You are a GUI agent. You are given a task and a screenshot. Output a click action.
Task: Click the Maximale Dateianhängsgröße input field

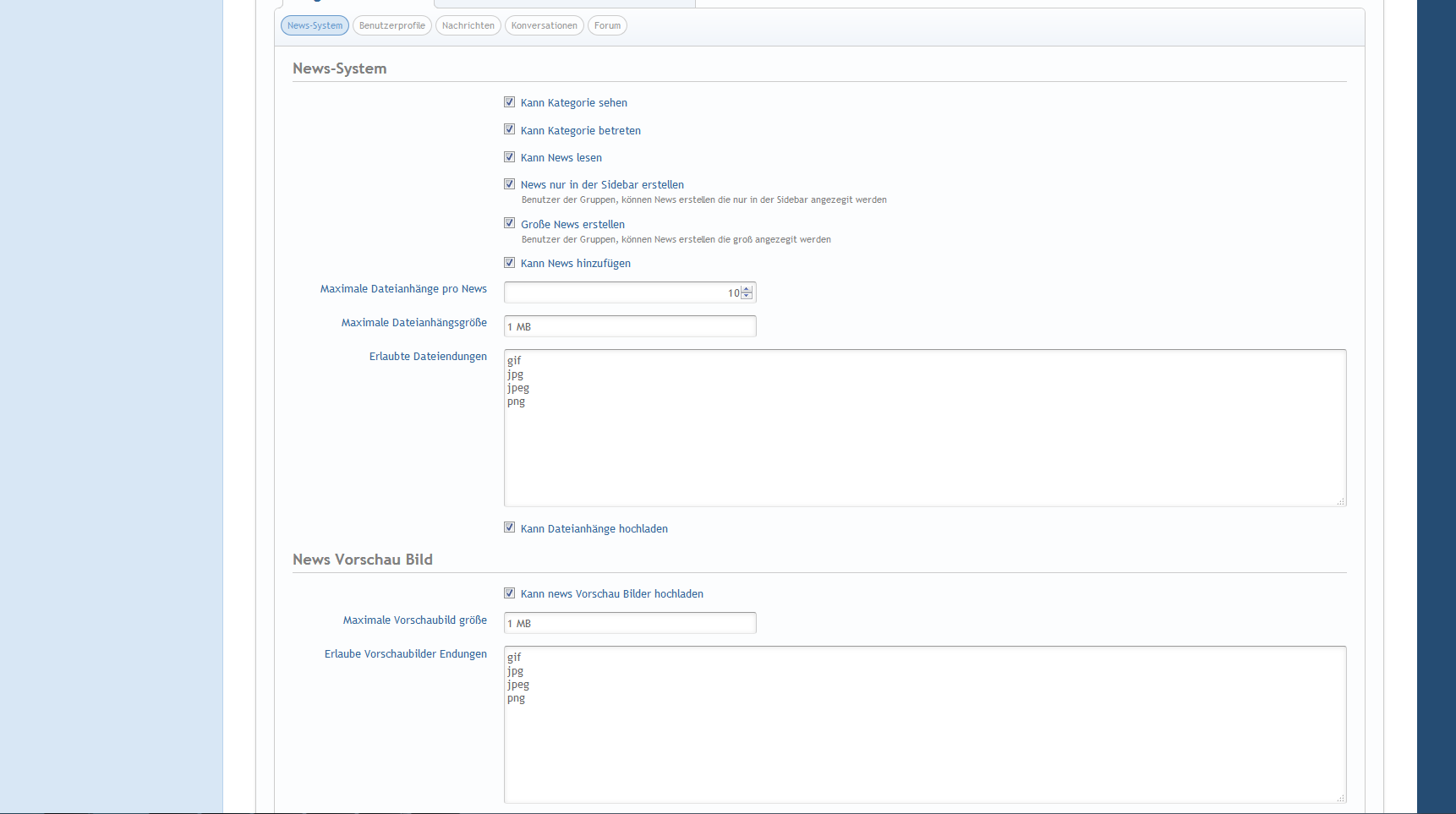pyautogui.click(x=630, y=326)
